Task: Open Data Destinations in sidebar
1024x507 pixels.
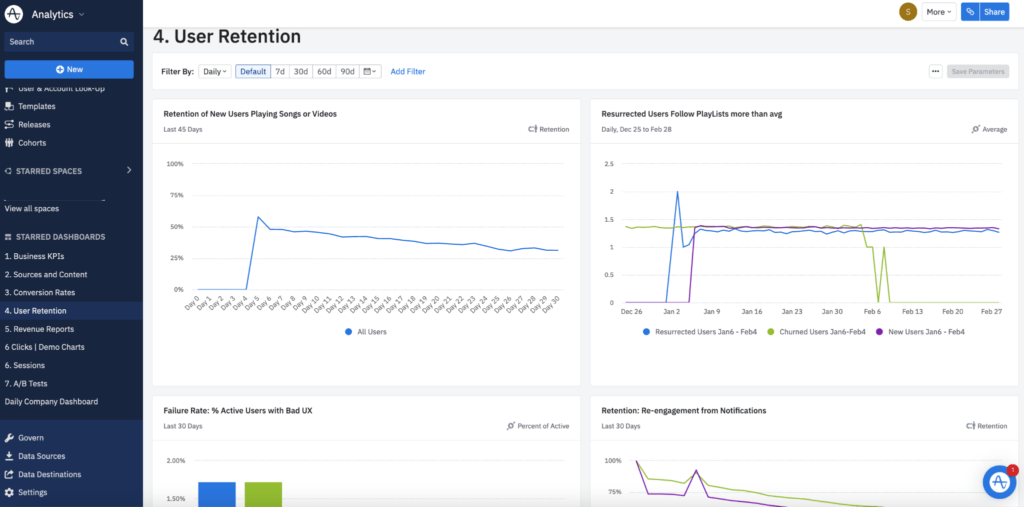Action: point(49,474)
